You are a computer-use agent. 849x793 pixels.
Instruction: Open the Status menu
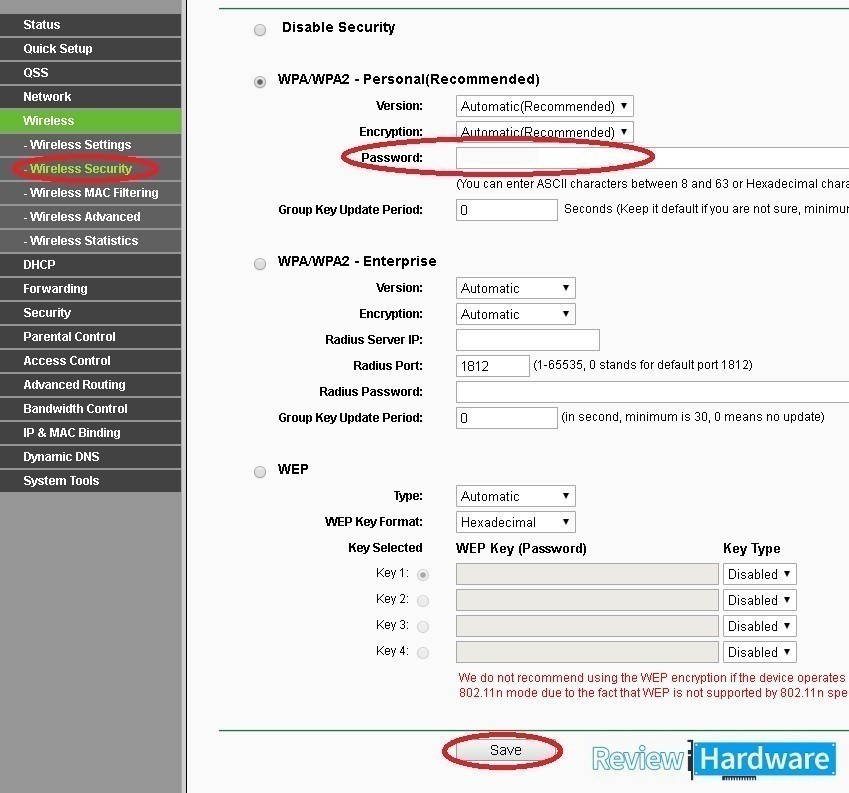[90, 25]
